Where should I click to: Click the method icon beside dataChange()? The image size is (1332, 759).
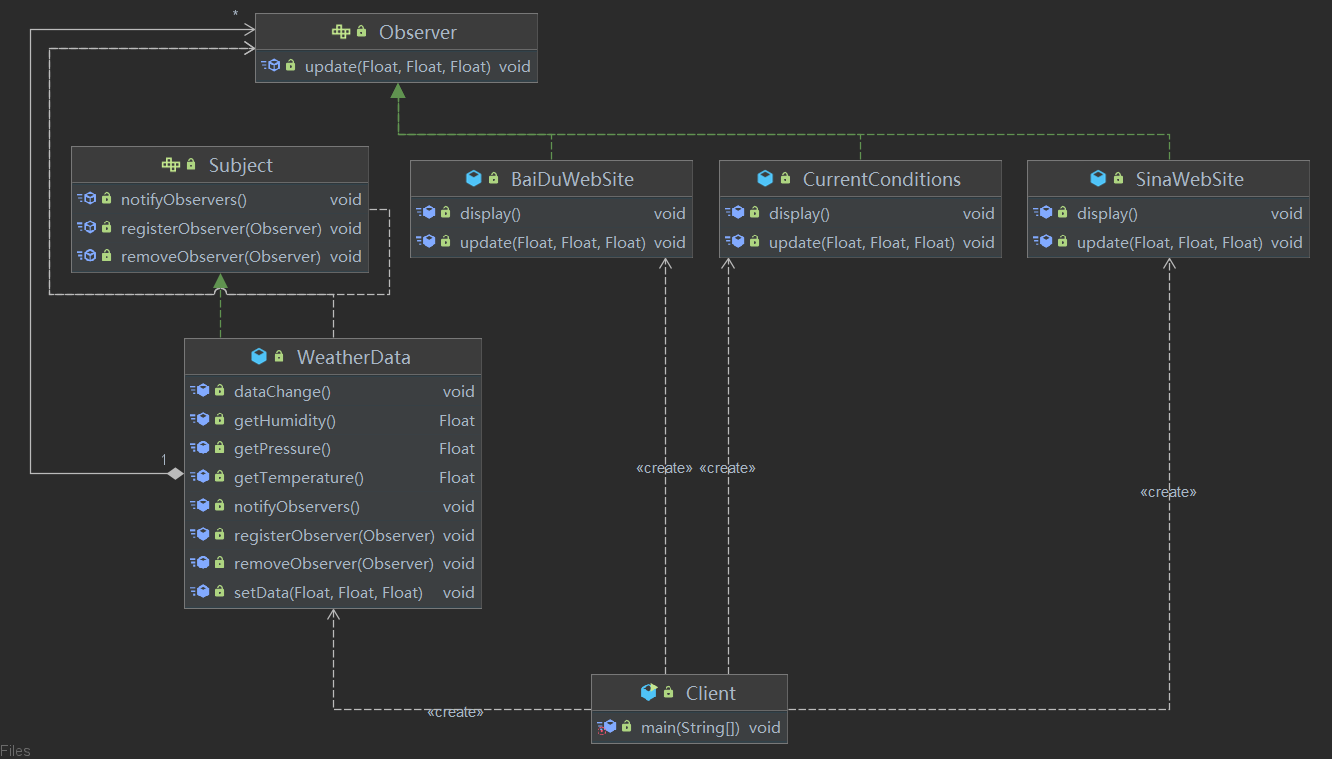[200, 391]
